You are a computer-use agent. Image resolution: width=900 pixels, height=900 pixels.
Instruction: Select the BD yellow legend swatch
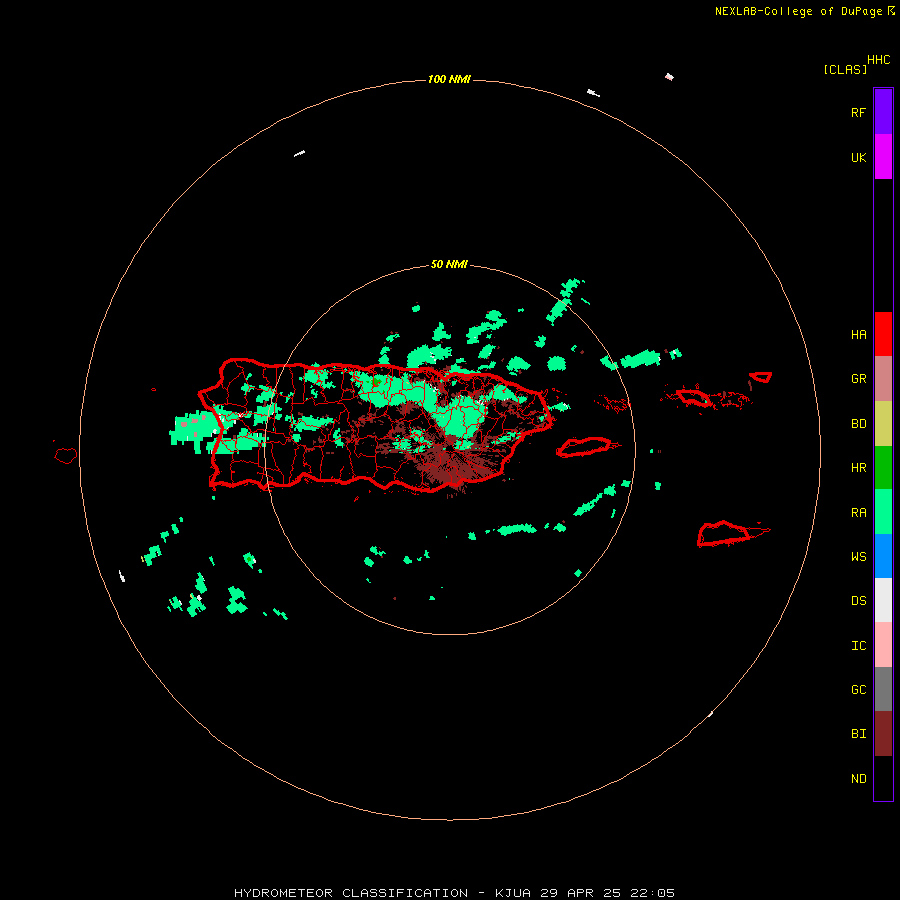883,424
